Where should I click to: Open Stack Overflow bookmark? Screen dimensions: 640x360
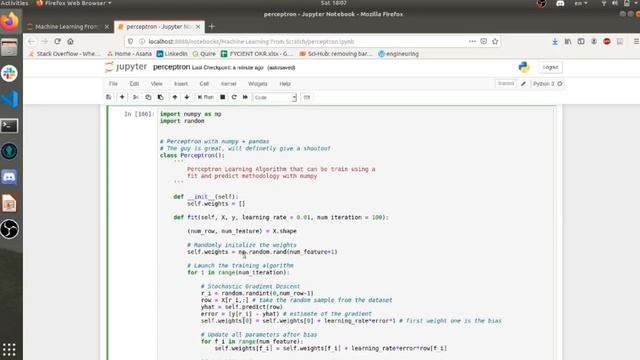pos(64,54)
